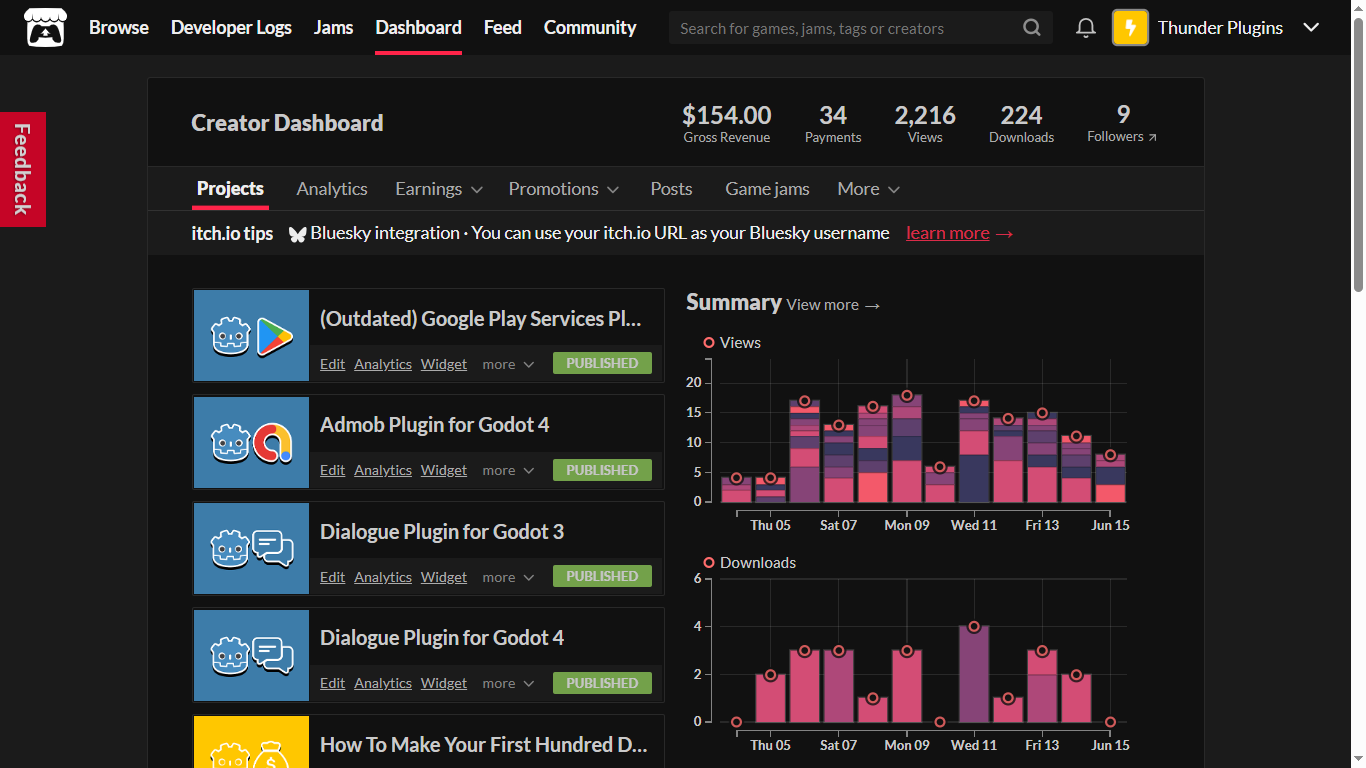Click Edit for Google Play Services plugin
This screenshot has width=1366, height=768.
click(x=332, y=365)
